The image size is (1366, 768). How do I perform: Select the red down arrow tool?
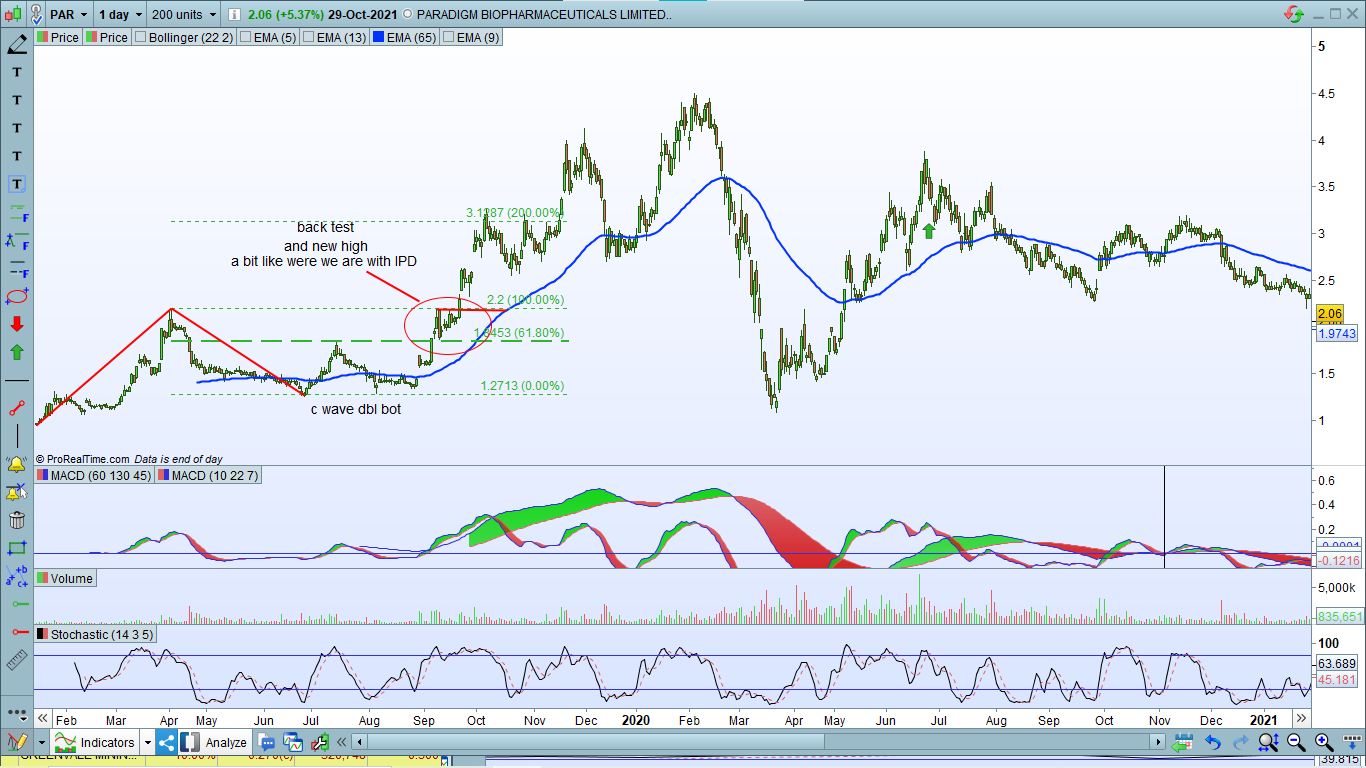click(17, 324)
